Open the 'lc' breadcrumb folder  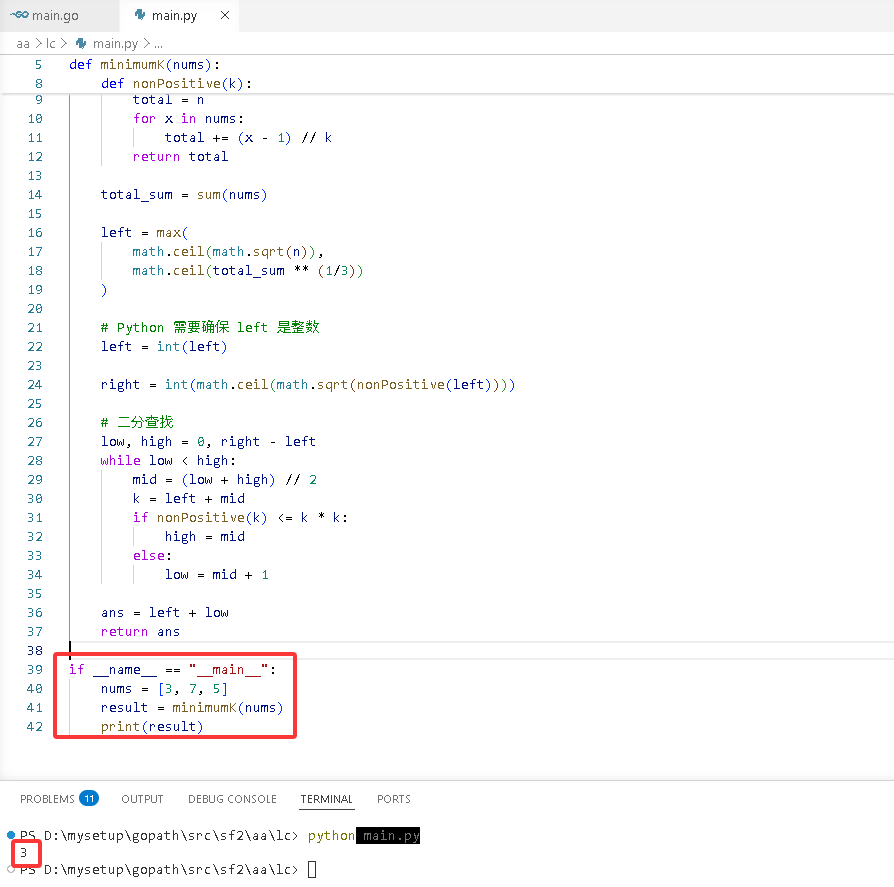tap(51, 44)
